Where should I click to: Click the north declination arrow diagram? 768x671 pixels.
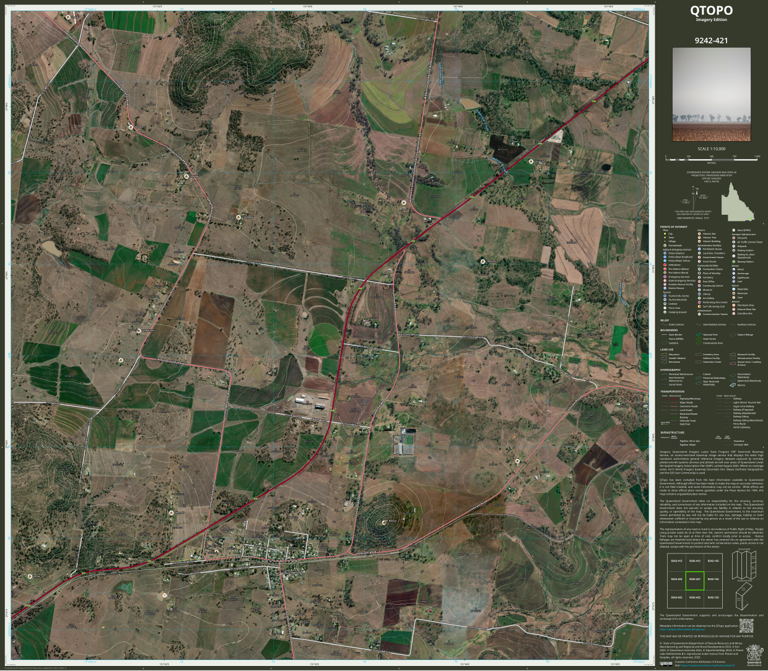click(695, 198)
